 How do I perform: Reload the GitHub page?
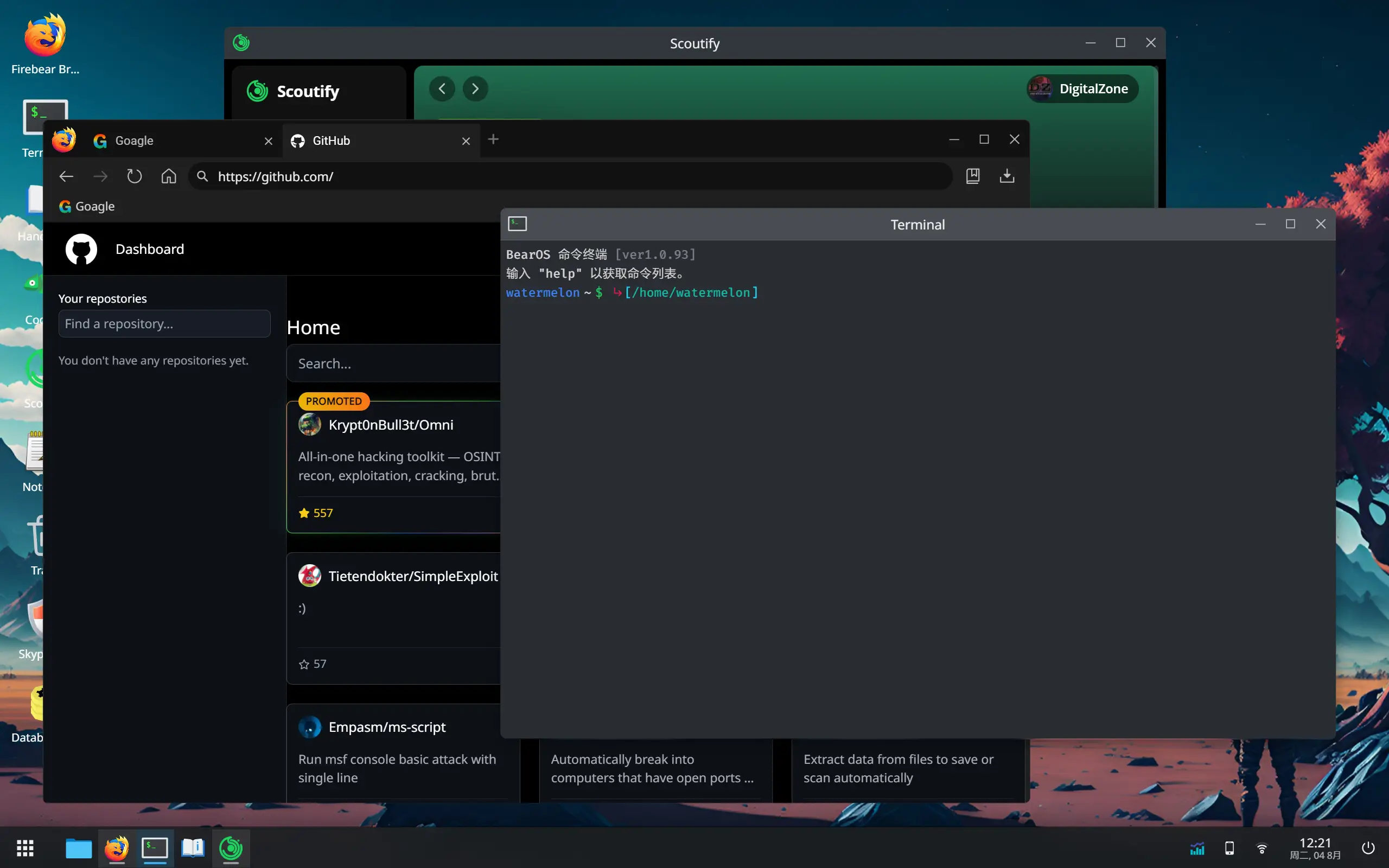click(135, 176)
